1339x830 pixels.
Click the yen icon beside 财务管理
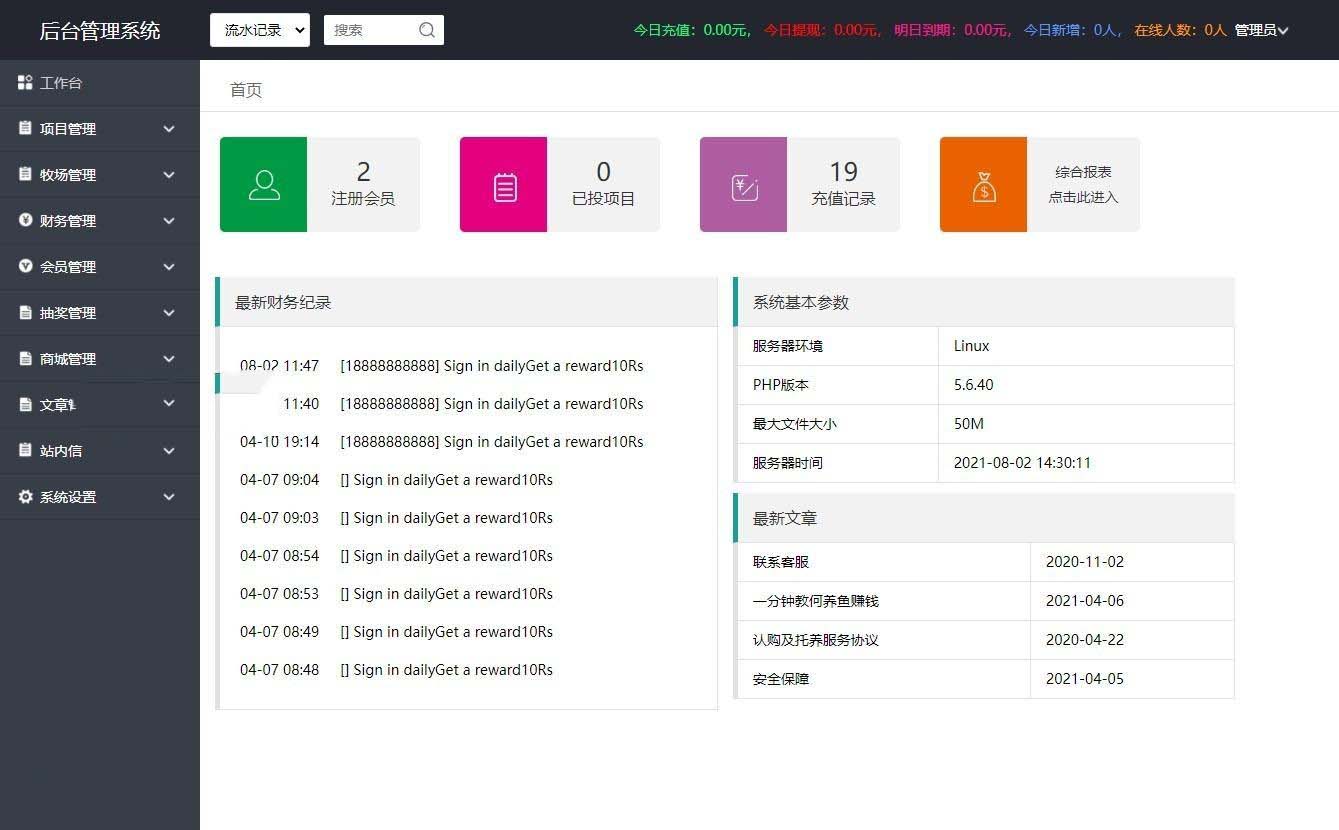pos(26,220)
